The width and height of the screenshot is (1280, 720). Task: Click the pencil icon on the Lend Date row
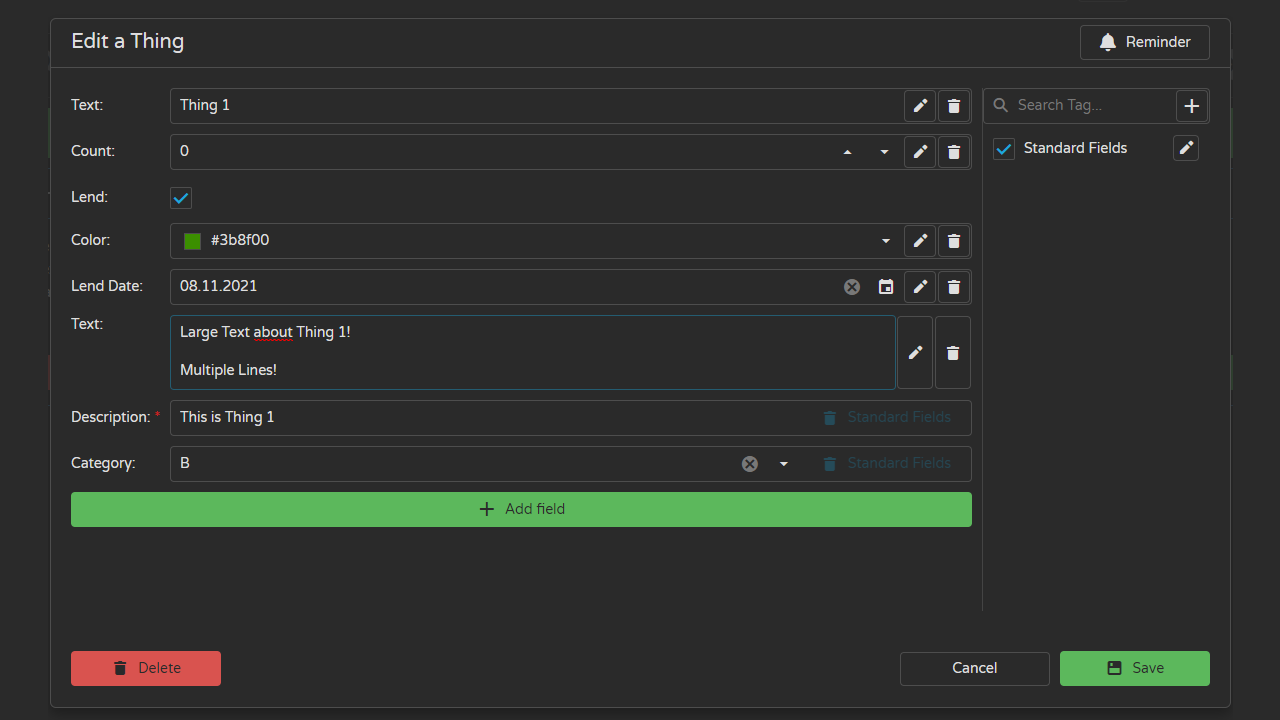coord(920,287)
